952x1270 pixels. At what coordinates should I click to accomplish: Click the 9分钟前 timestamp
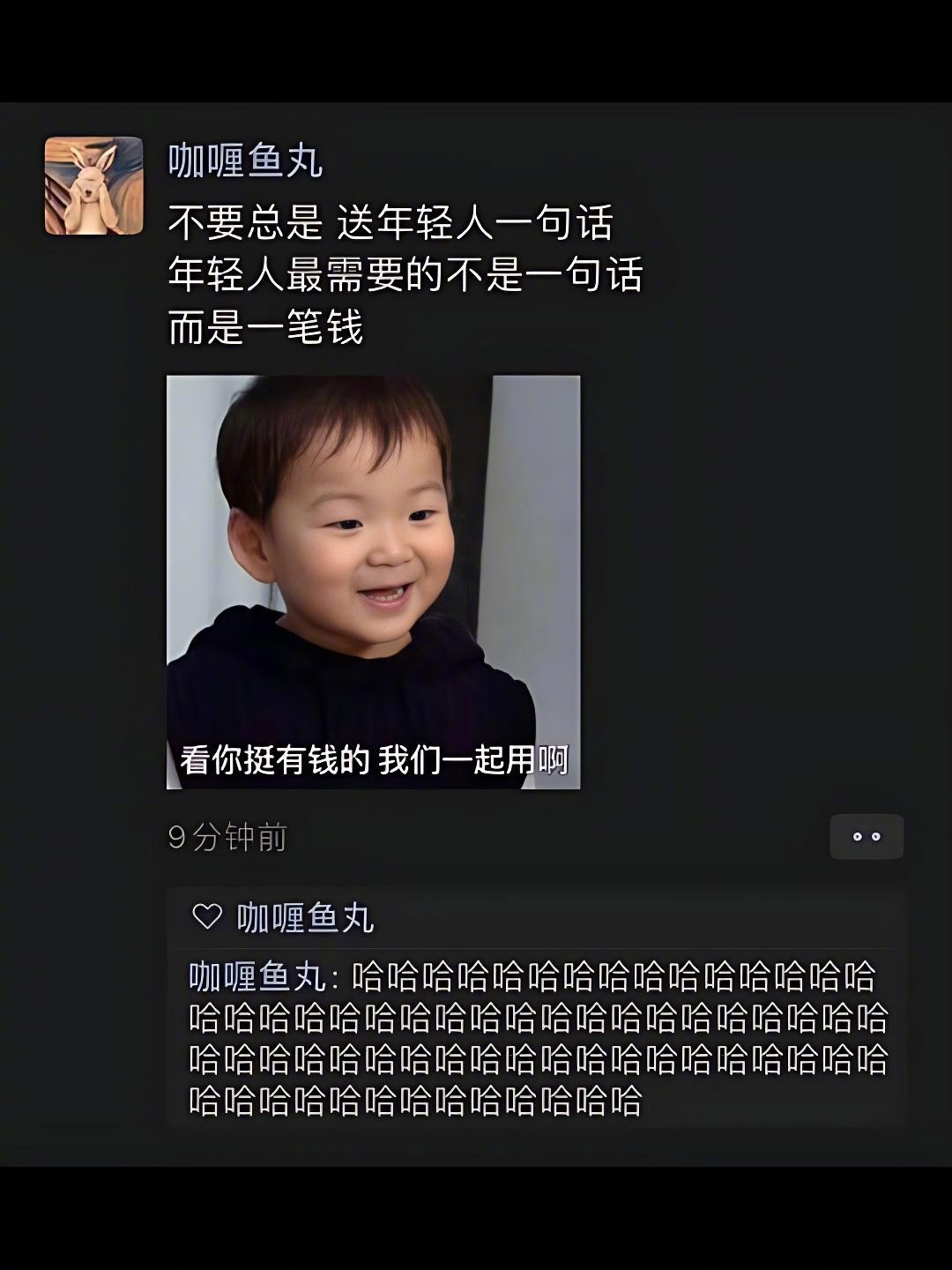(227, 837)
